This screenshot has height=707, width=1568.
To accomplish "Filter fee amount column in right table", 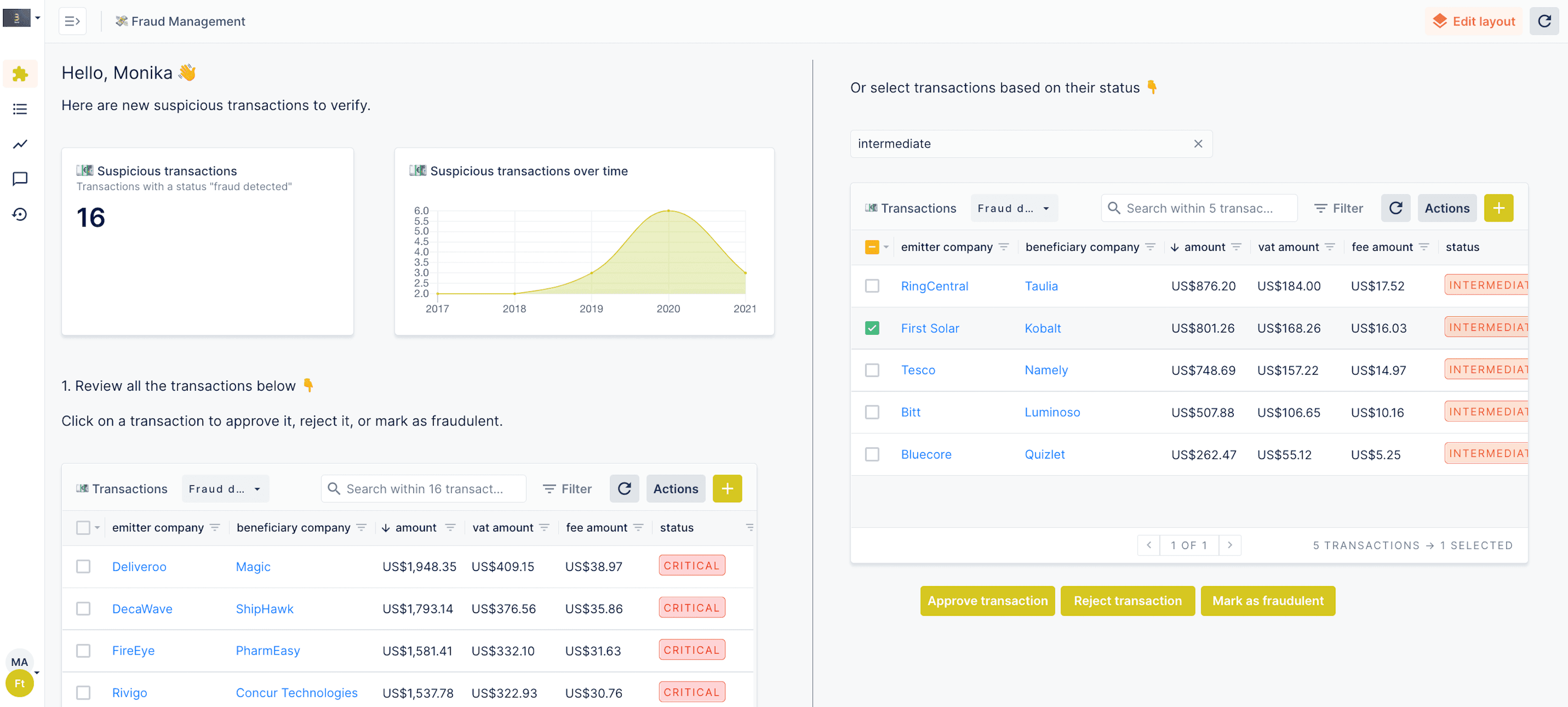I will point(1424,247).
